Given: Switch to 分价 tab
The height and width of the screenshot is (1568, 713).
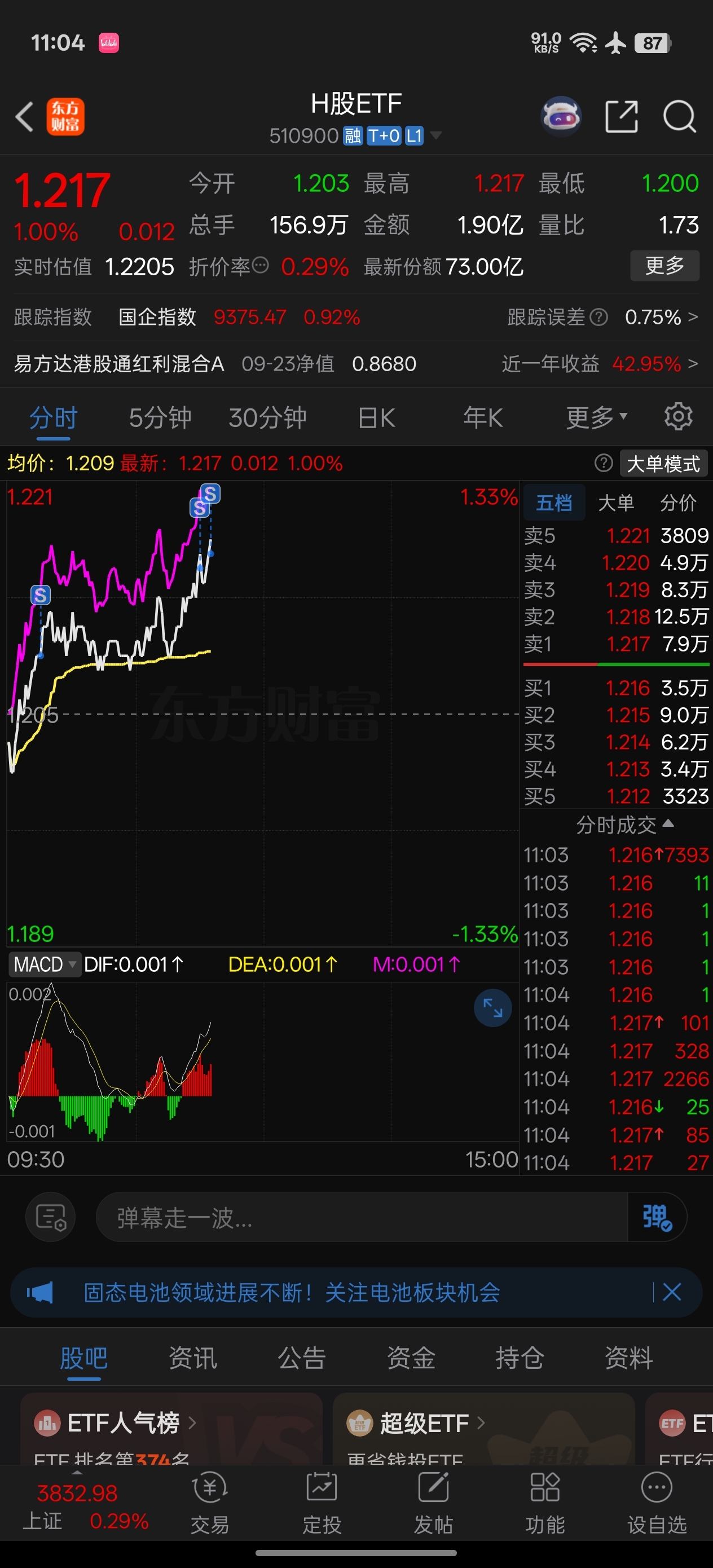Looking at the screenshot, I should pos(677,503).
